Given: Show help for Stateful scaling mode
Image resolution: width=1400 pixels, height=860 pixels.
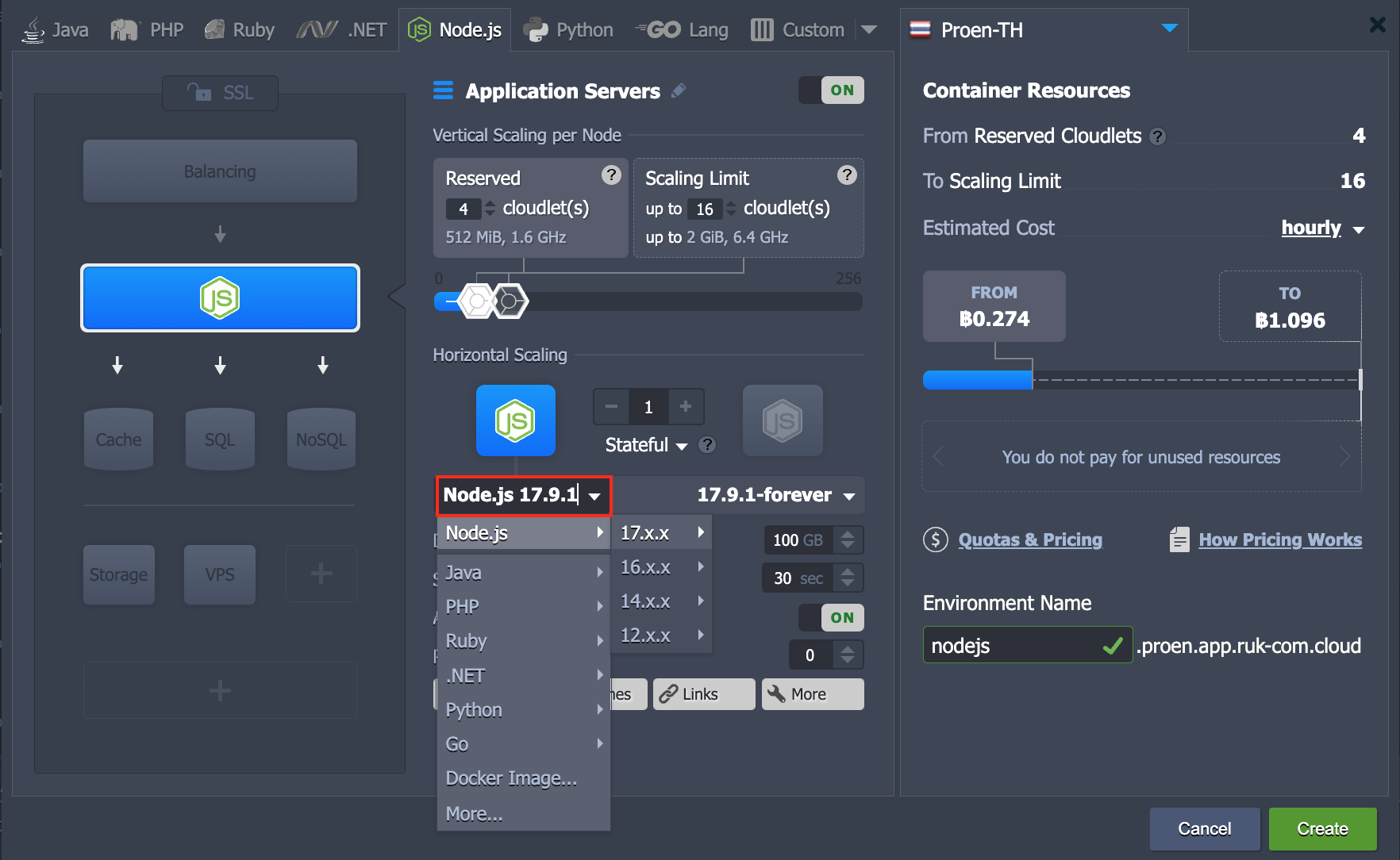Looking at the screenshot, I should [707, 445].
